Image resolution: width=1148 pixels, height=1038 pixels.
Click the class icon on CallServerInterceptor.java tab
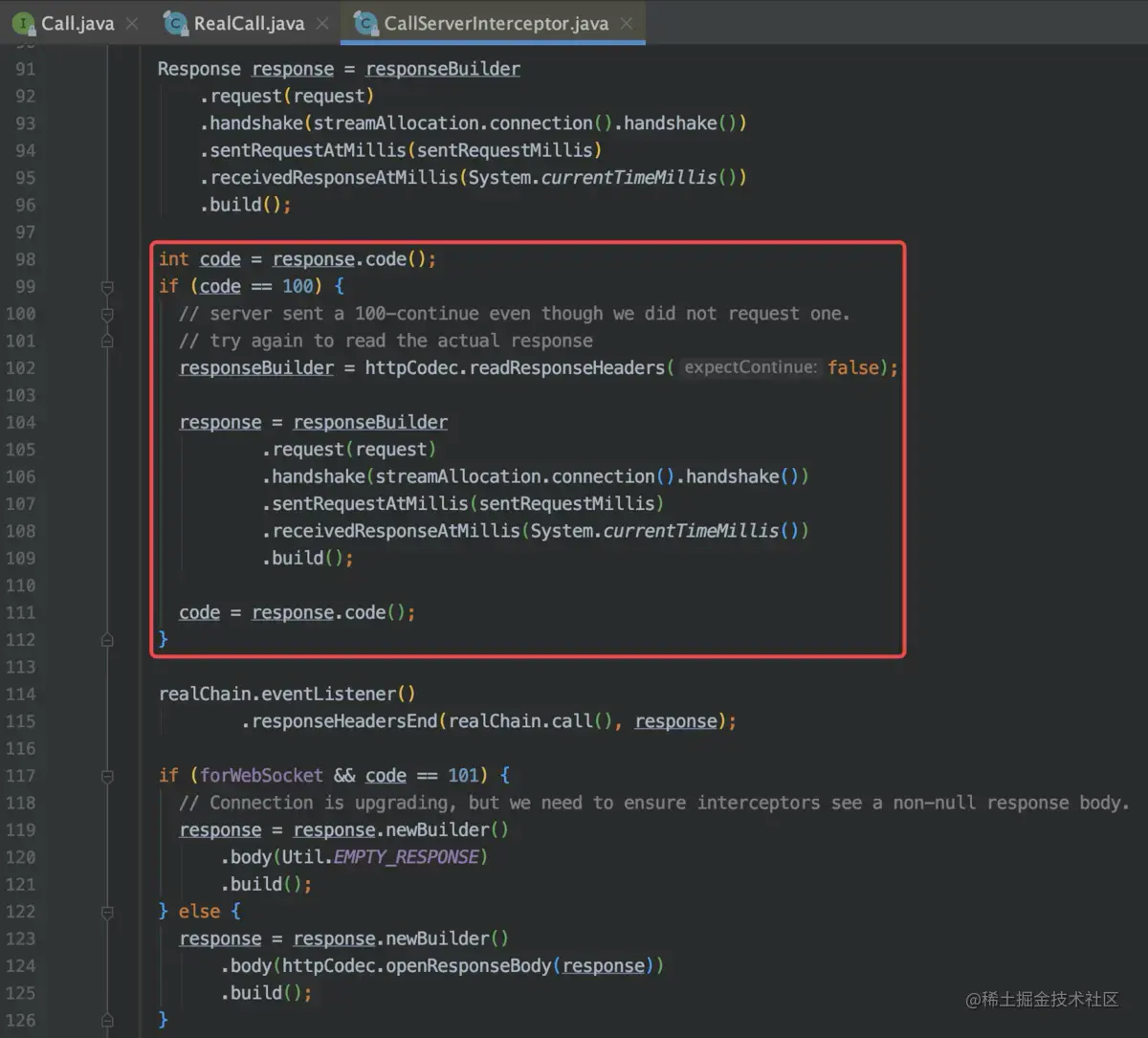click(366, 23)
